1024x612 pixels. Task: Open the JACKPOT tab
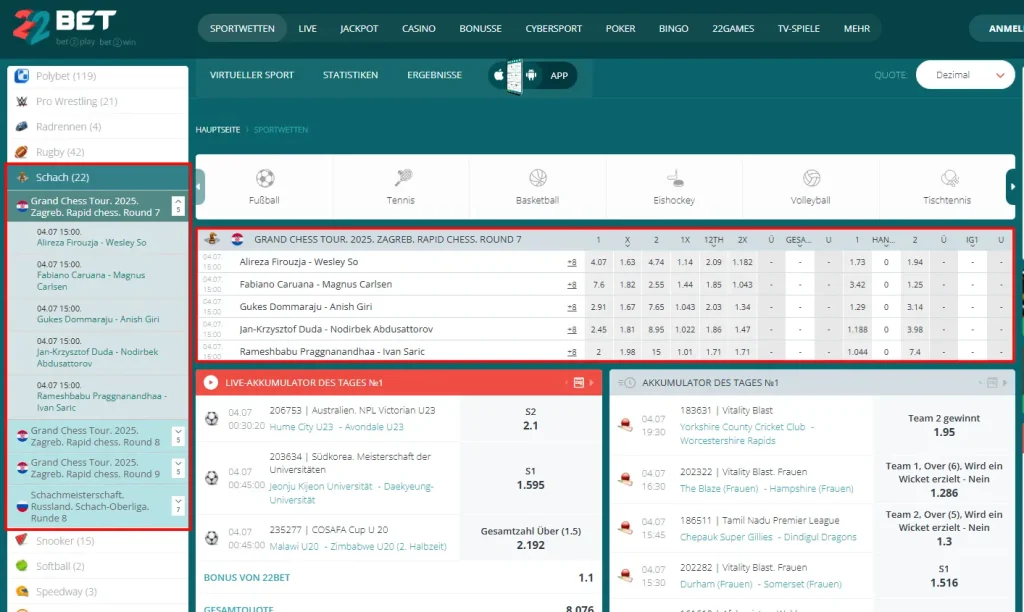(359, 29)
